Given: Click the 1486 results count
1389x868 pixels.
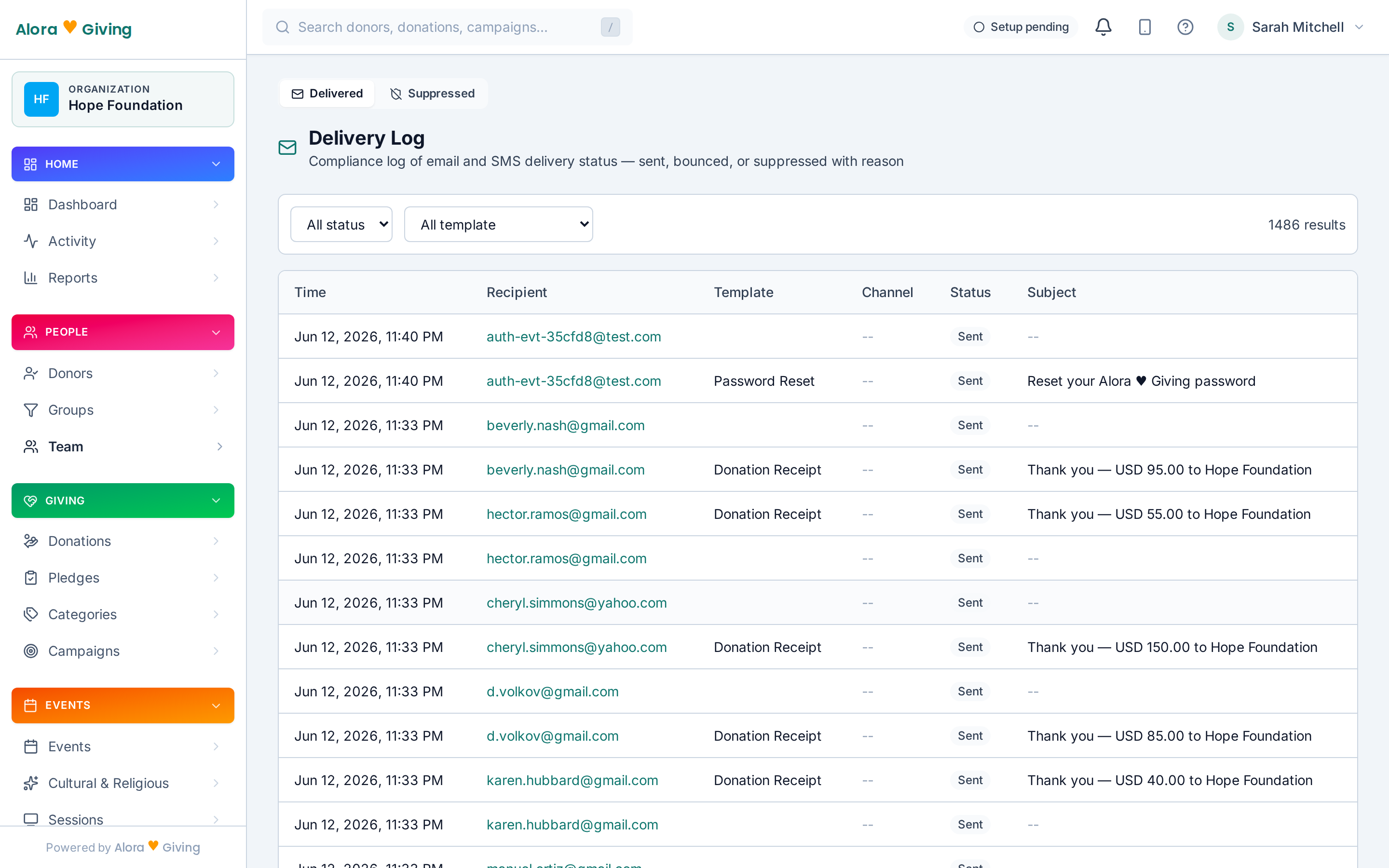Looking at the screenshot, I should coord(1307,224).
